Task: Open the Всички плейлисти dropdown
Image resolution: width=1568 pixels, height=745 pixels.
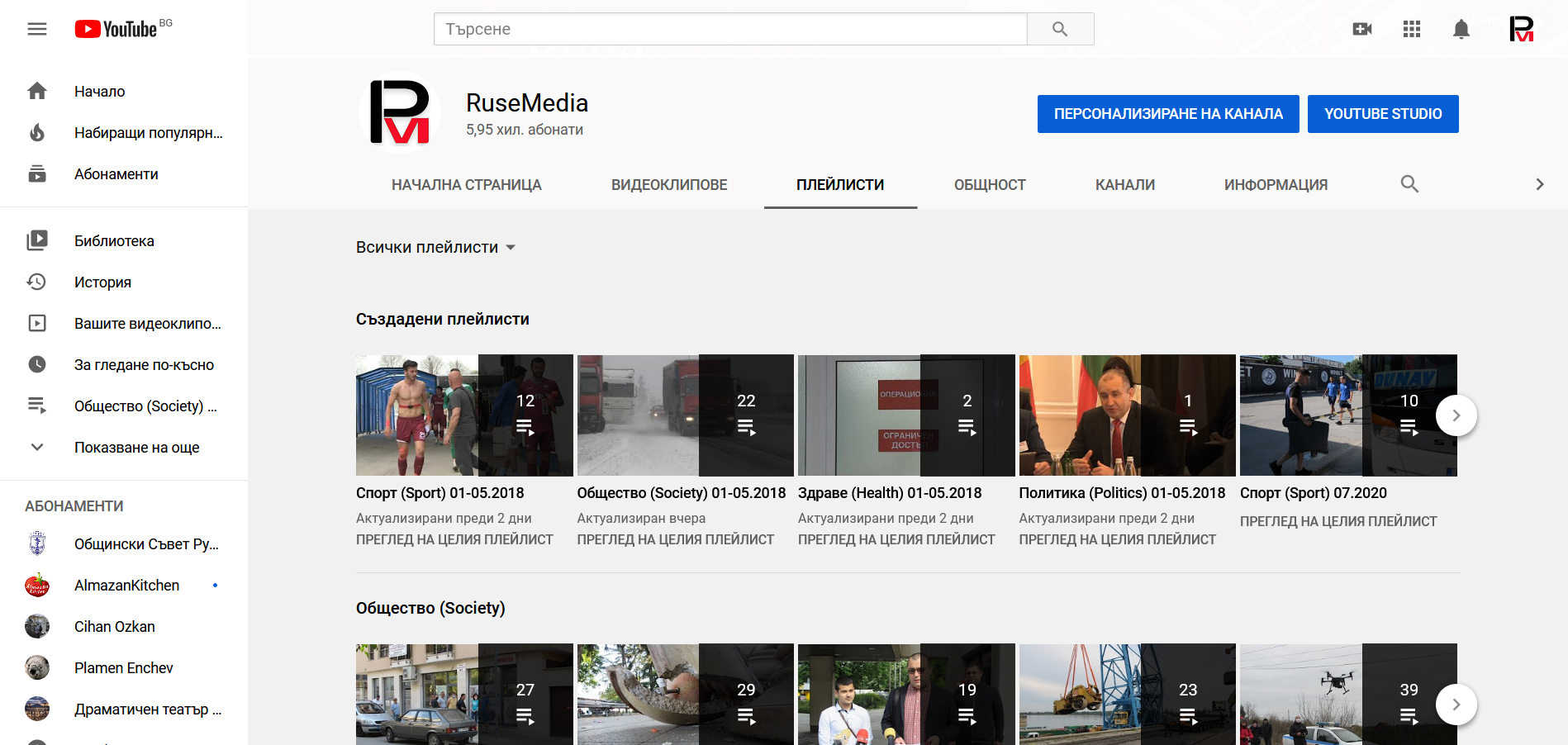Action: coord(435,247)
